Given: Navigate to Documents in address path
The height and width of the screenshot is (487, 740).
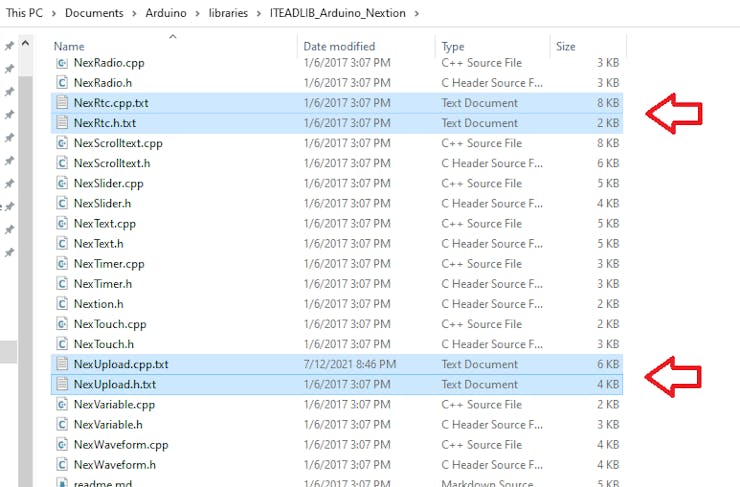Looking at the screenshot, I should (x=94, y=13).
